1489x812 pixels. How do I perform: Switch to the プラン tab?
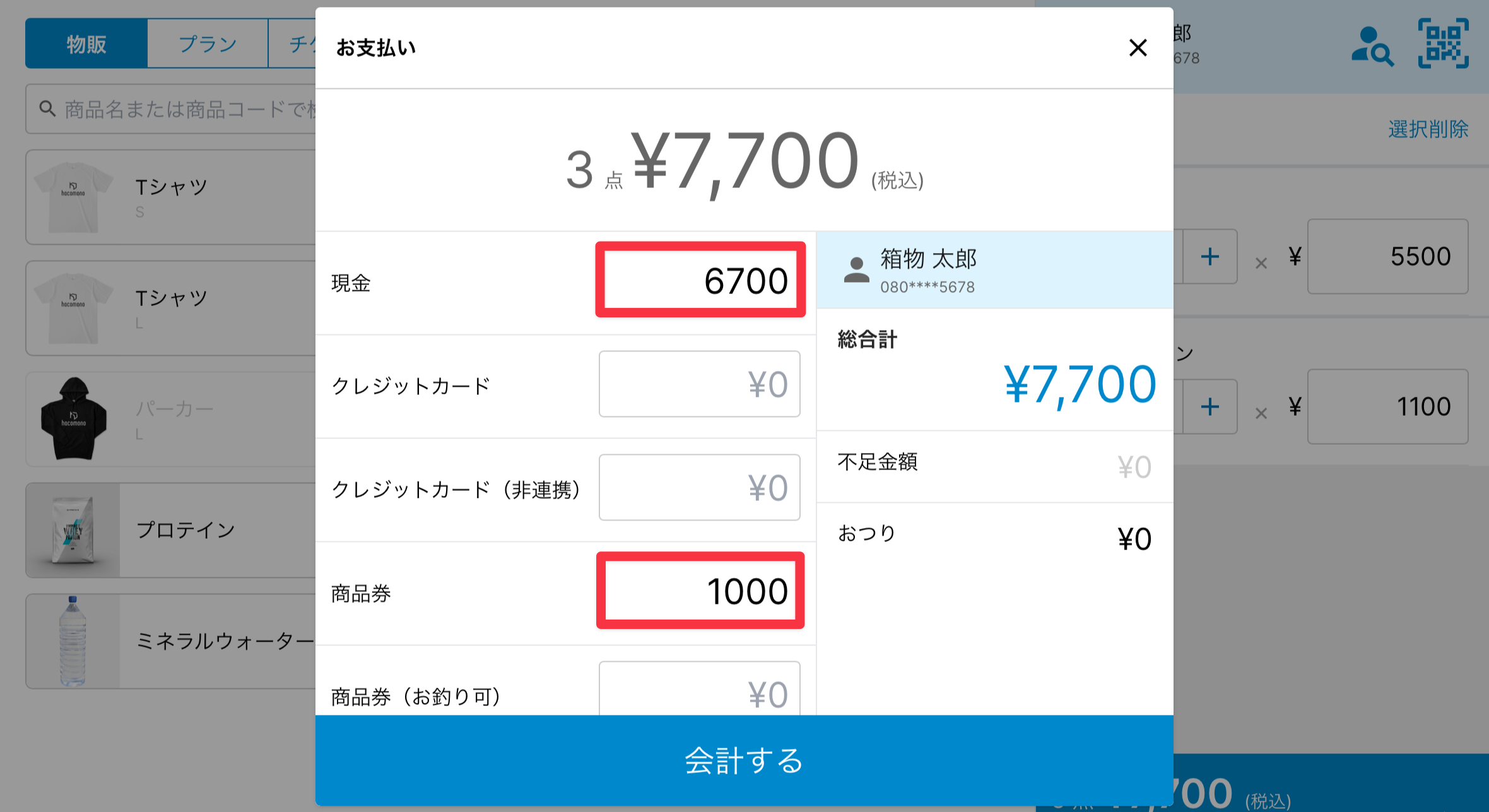coord(208,44)
